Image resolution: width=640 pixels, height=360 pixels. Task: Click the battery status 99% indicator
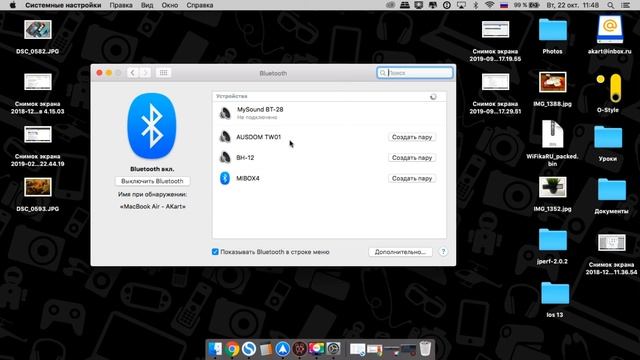(x=527, y=5)
